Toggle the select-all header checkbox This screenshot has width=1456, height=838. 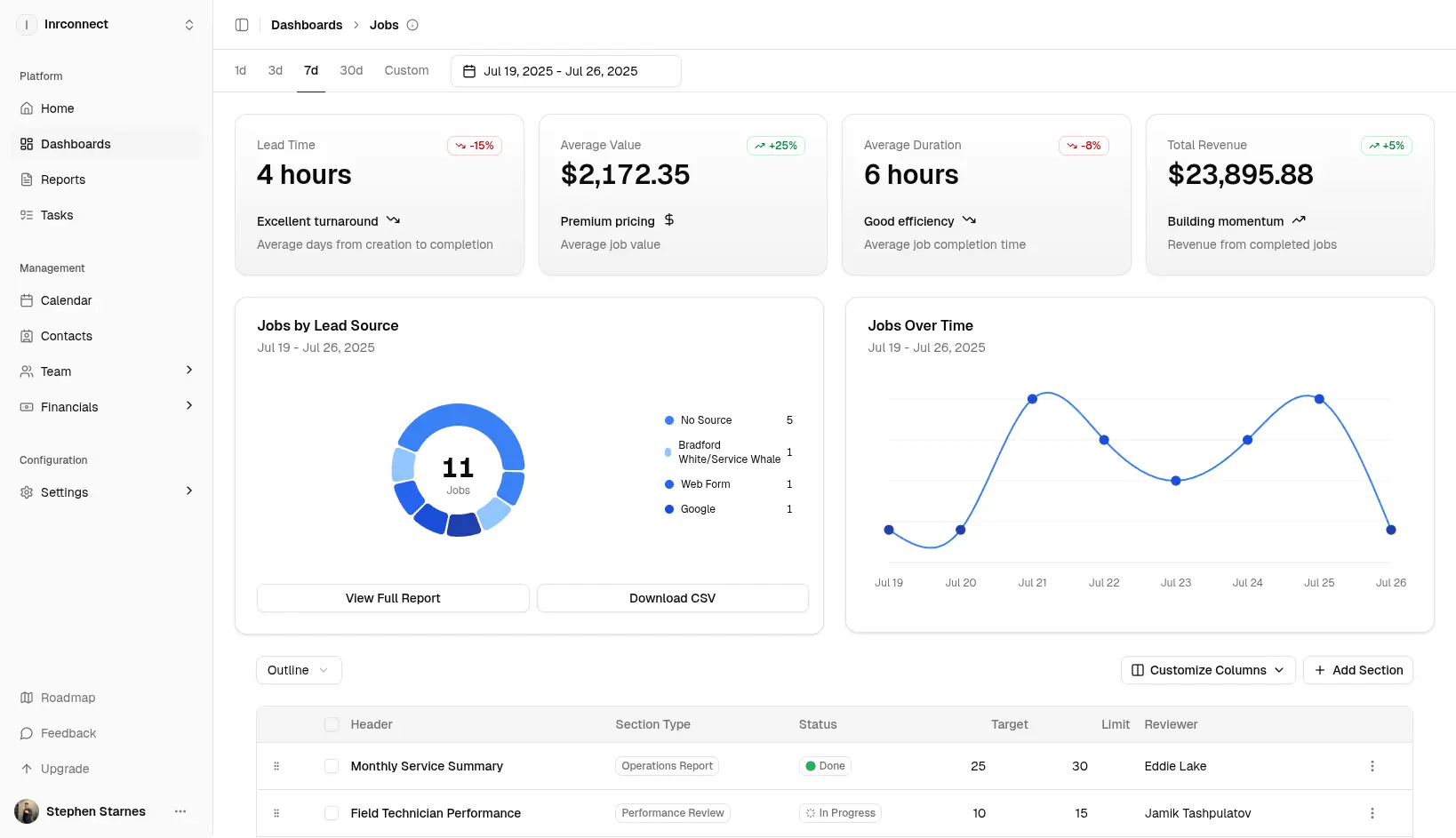pyautogui.click(x=332, y=724)
